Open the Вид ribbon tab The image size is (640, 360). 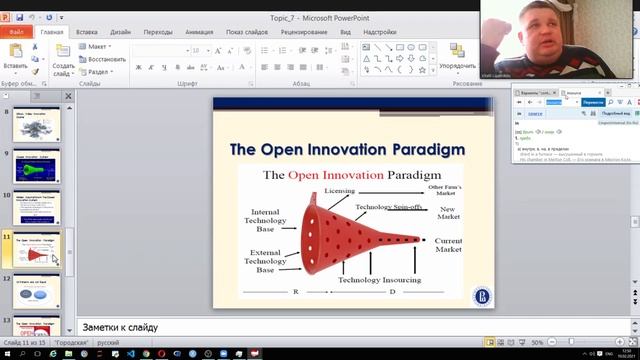345,32
